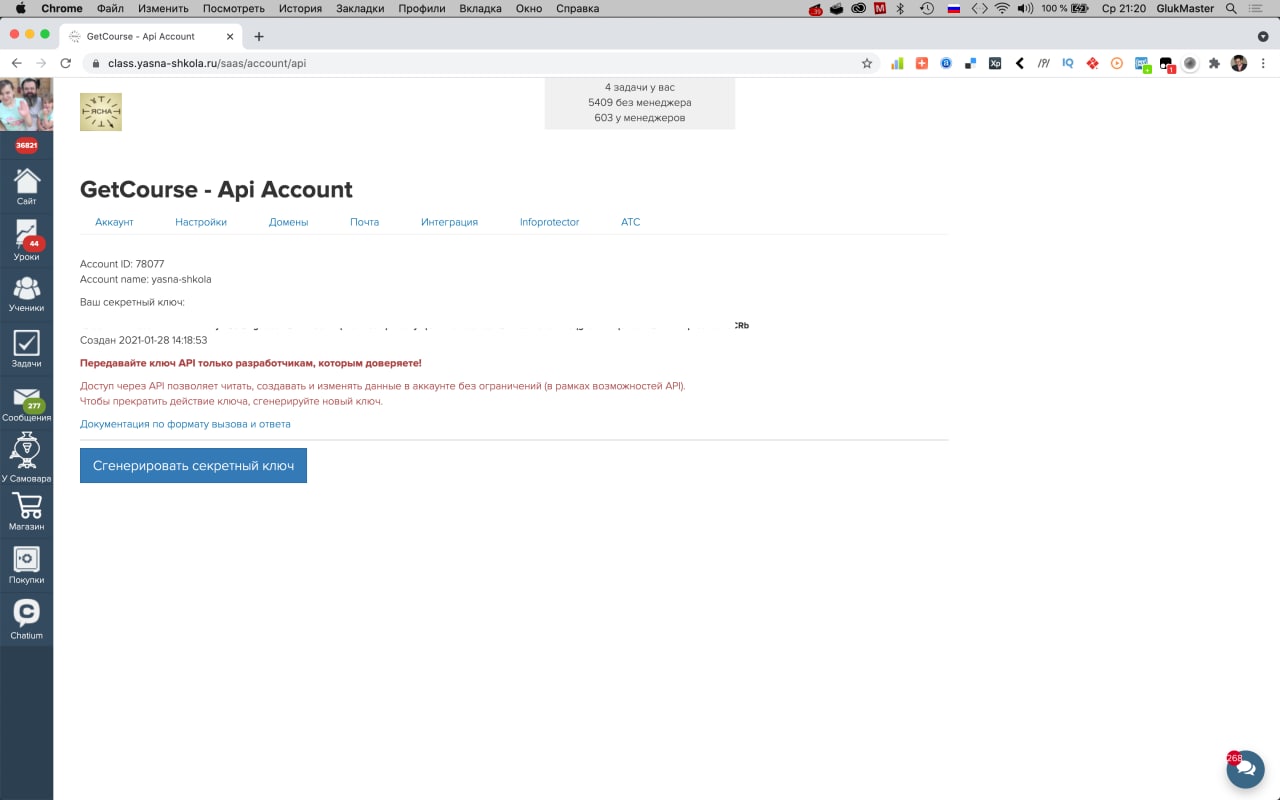This screenshot has width=1280, height=800.
Task: Open the Ученики section in sidebar
Action: tap(26, 295)
